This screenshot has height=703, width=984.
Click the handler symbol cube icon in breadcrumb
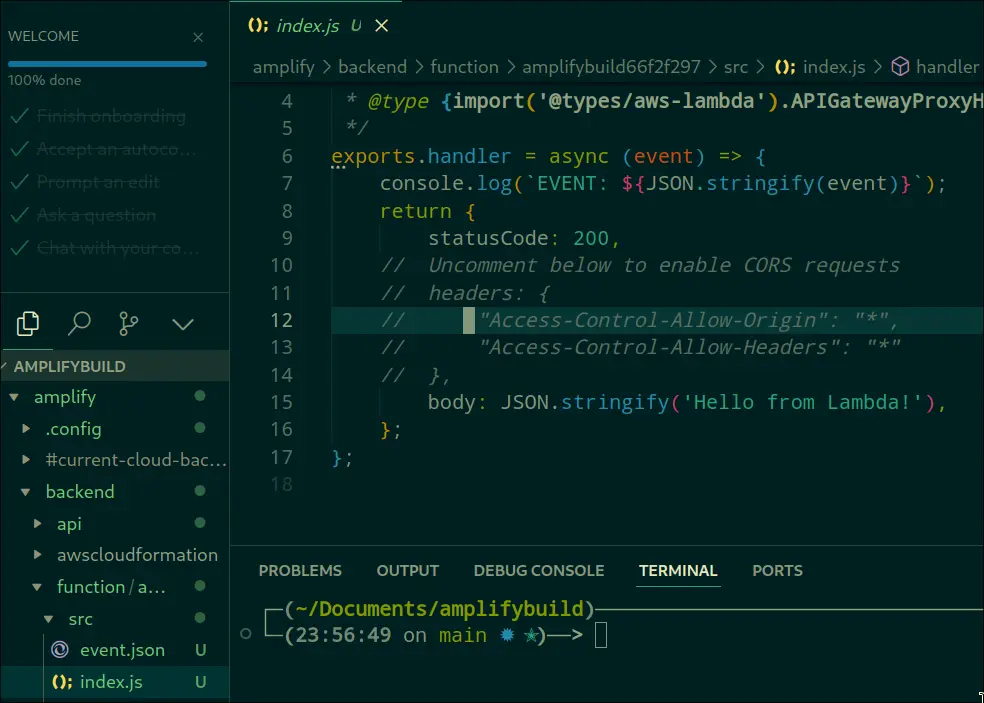tap(900, 67)
